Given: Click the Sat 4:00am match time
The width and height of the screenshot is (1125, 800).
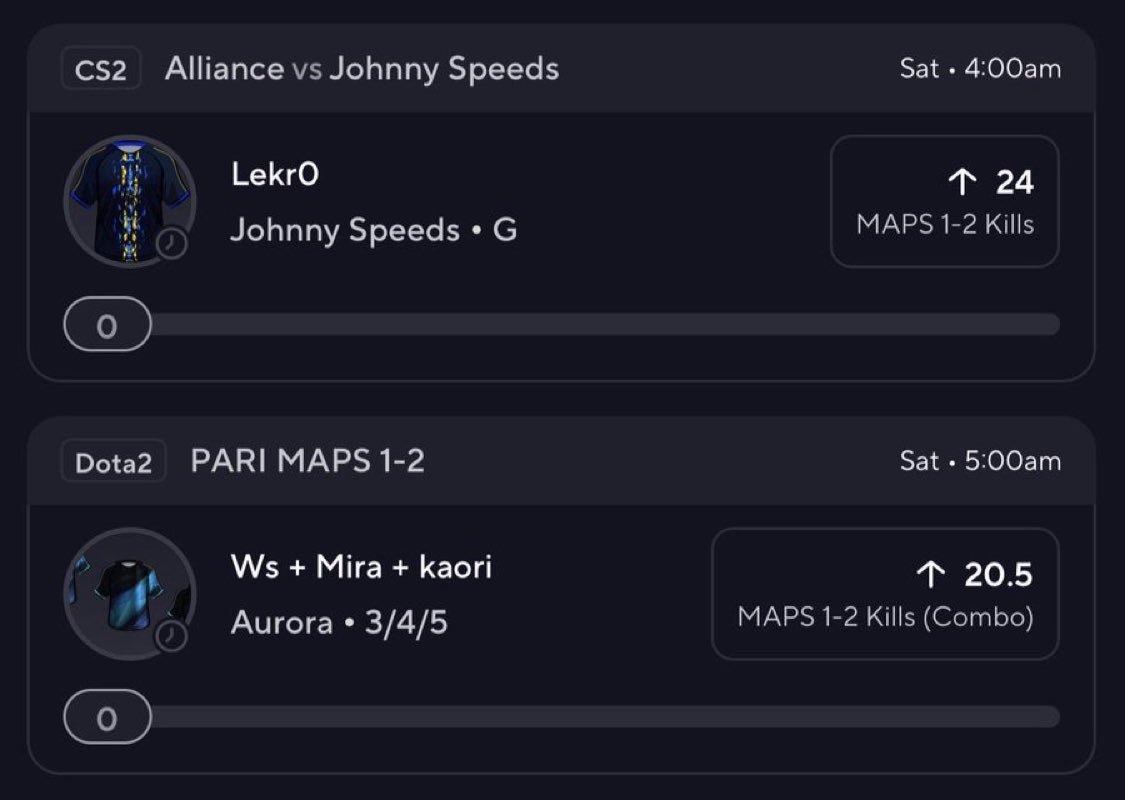Looking at the screenshot, I should (x=980, y=69).
